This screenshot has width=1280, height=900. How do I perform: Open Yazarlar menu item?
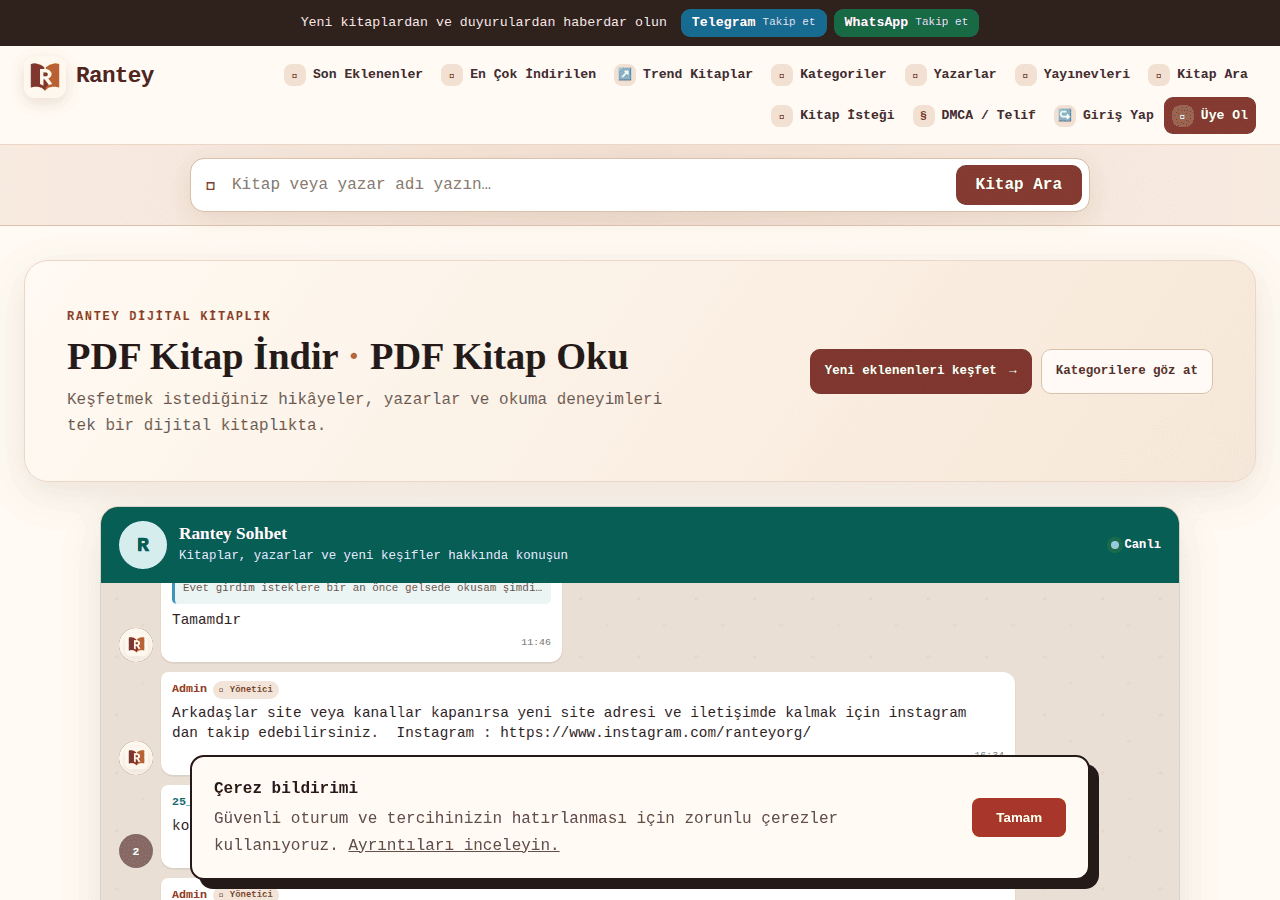pyautogui.click(x=950, y=75)
